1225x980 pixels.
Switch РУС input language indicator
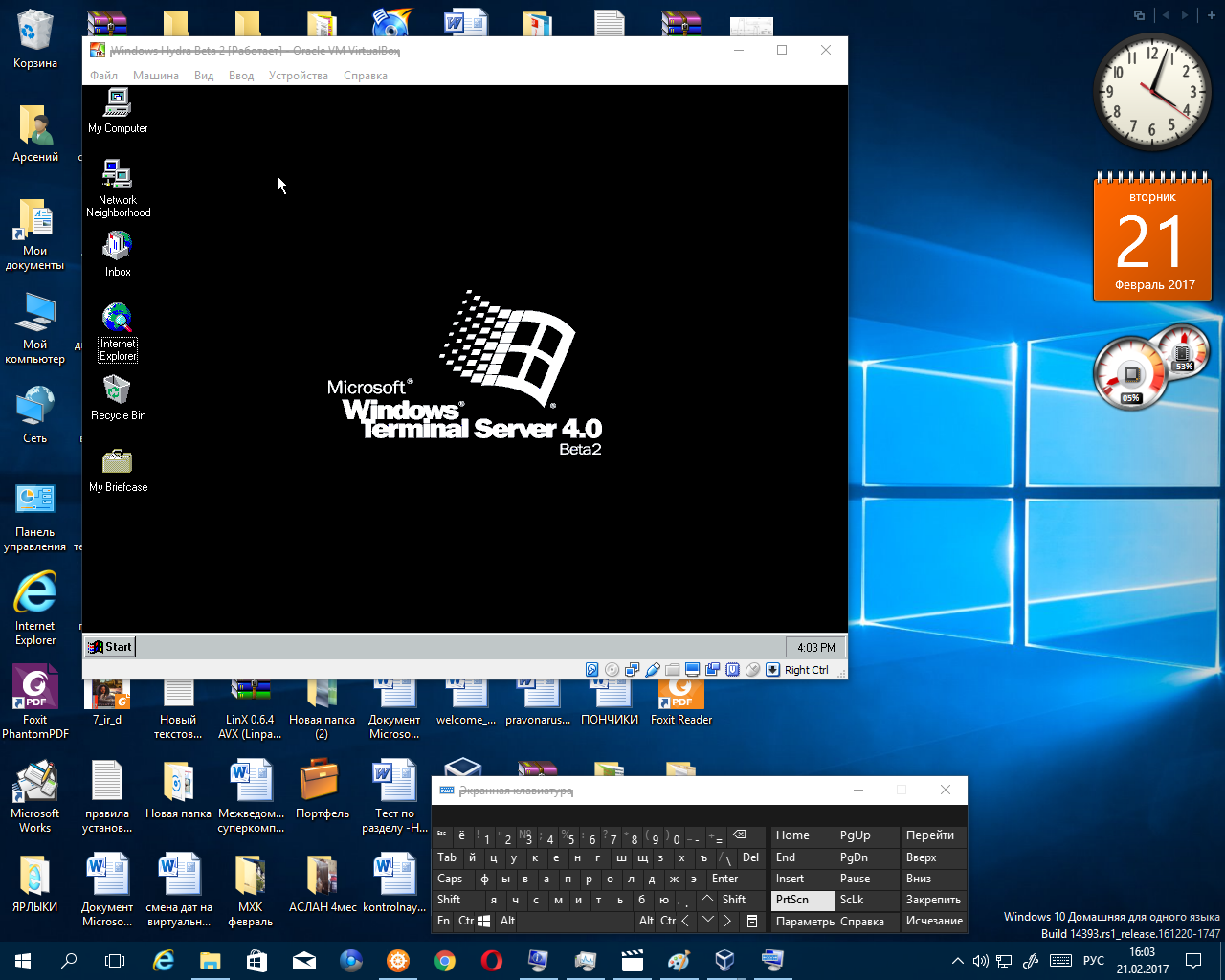coord(1094,961)
